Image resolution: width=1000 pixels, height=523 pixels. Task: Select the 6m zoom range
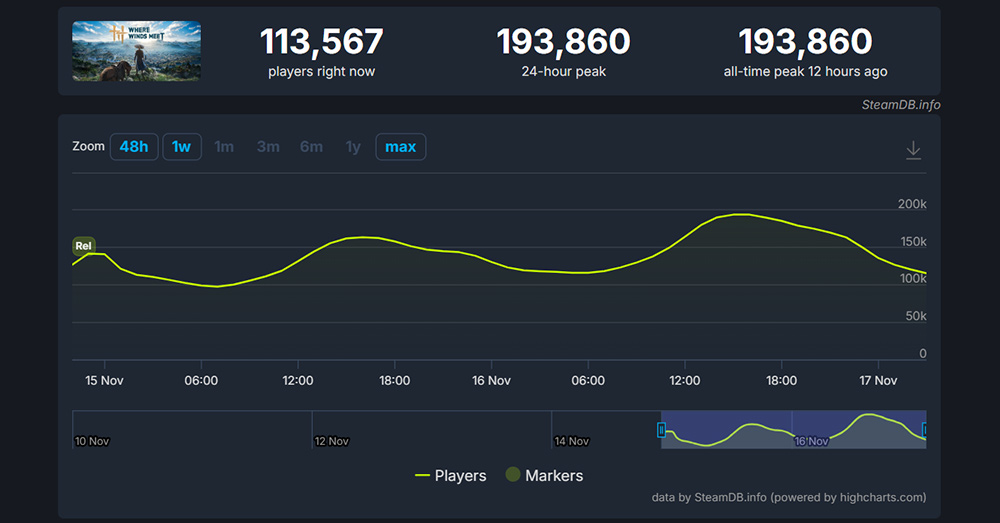pyautogui.click(x=311, y=147)
